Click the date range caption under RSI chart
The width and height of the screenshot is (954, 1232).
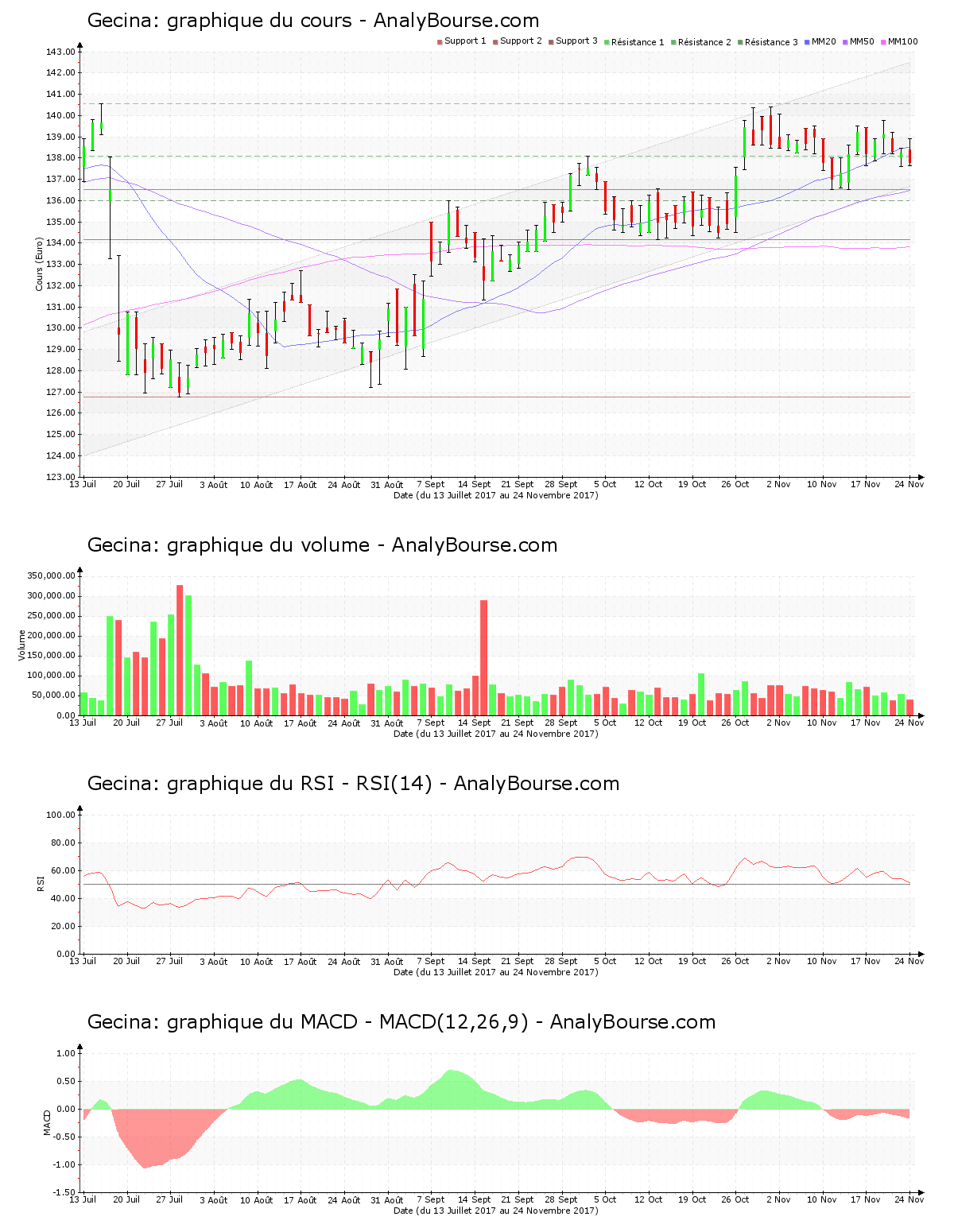pyautogui.click(x=496, y=972)
